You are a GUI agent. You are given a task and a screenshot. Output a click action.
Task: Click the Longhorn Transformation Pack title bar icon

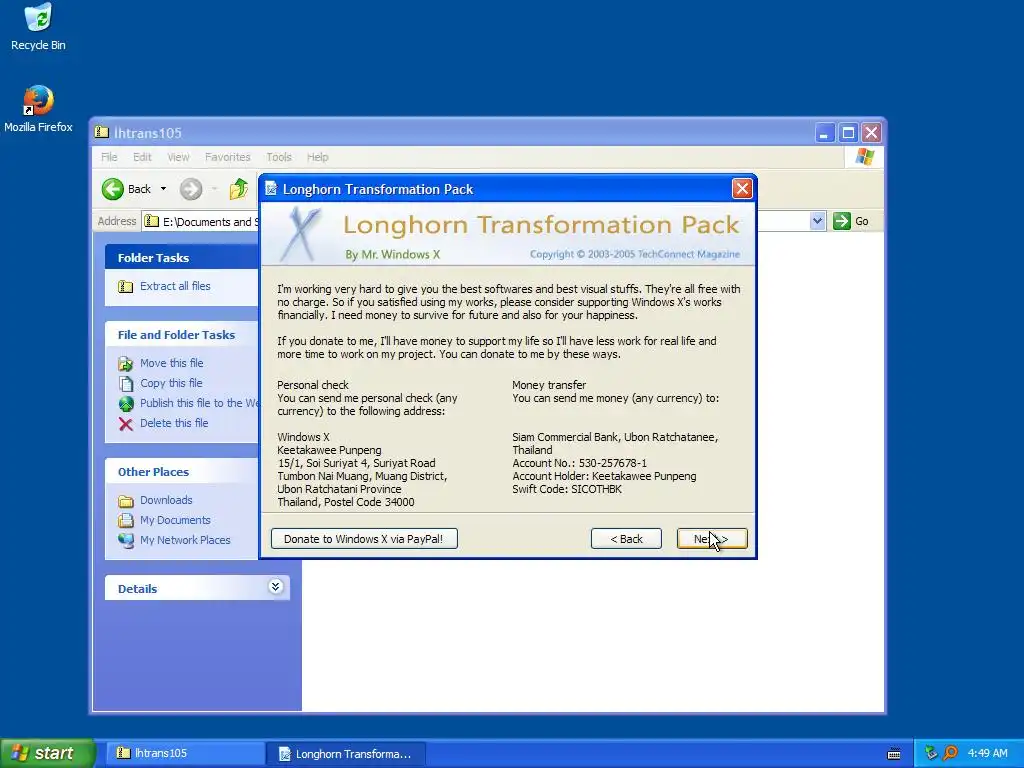(271, 189)
